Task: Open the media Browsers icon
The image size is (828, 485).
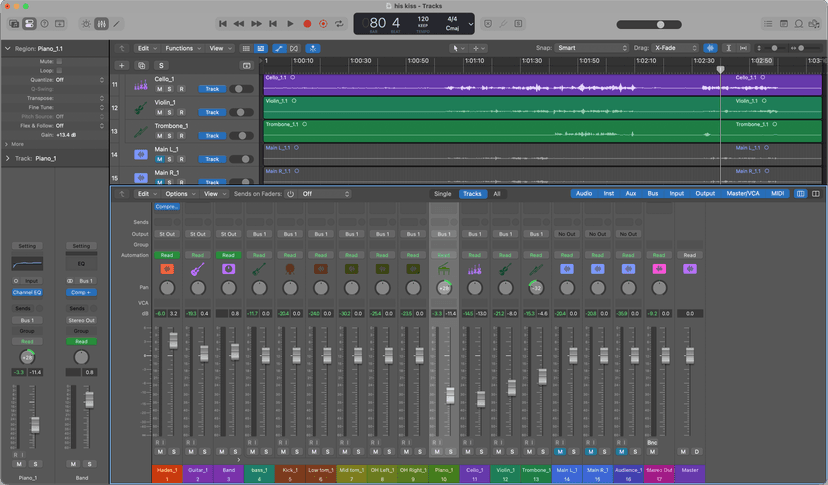Action: click(x=814, y=24)
